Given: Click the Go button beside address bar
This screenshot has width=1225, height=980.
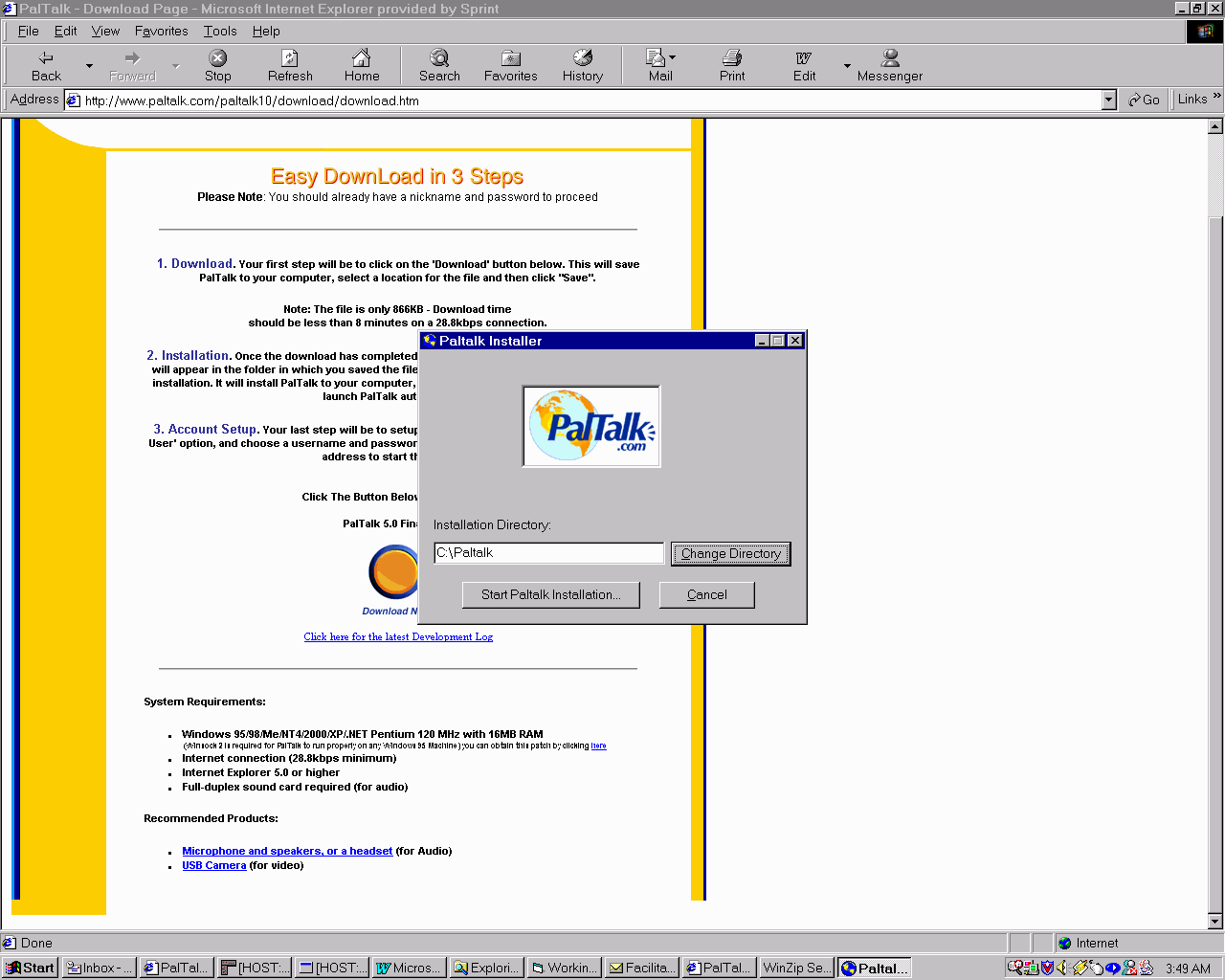Looking at the screenshot, I should click(x=1144, y=100).
